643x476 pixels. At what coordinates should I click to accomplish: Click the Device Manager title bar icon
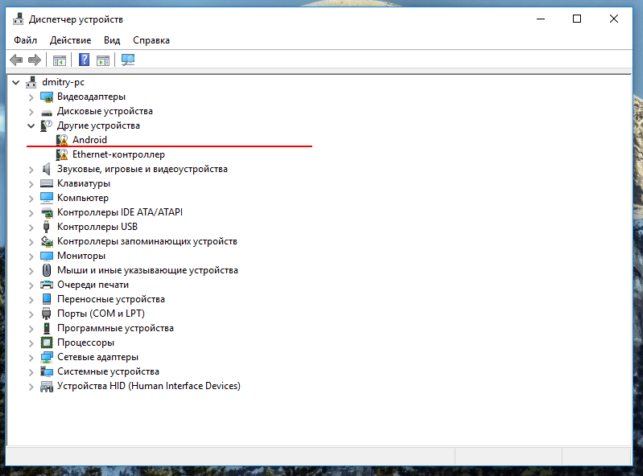coord(18,19)
